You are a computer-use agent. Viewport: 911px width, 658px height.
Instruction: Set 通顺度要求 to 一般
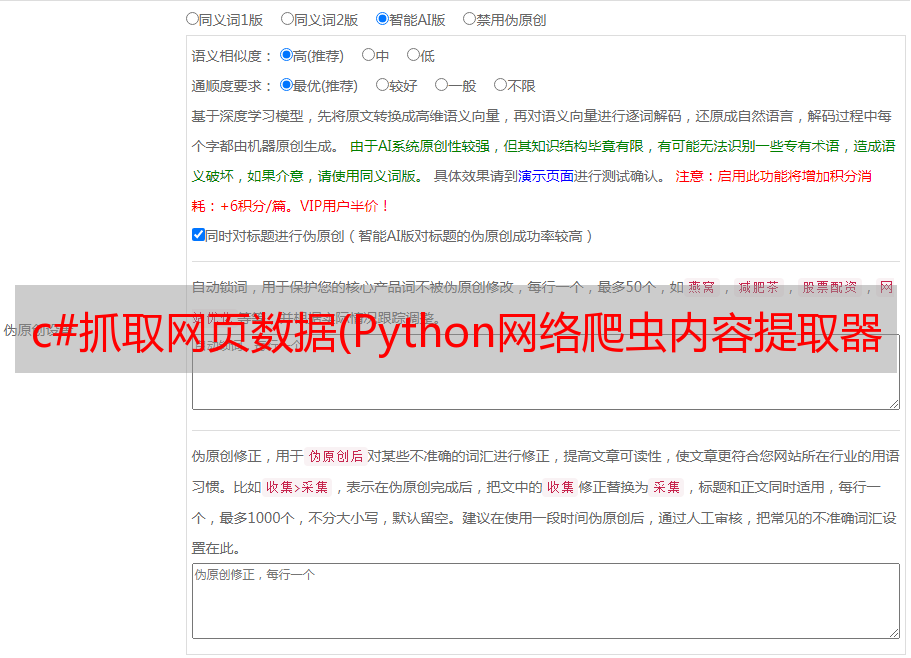coord(442,85)
